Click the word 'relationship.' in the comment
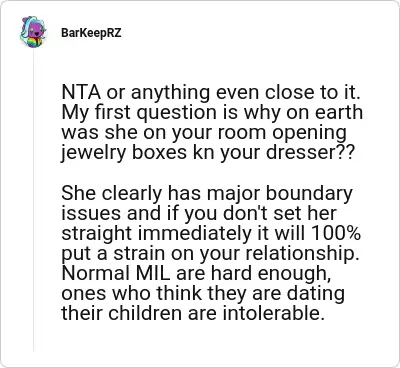The width and height of the screenshot is (400, 368). tap(304, 253)
